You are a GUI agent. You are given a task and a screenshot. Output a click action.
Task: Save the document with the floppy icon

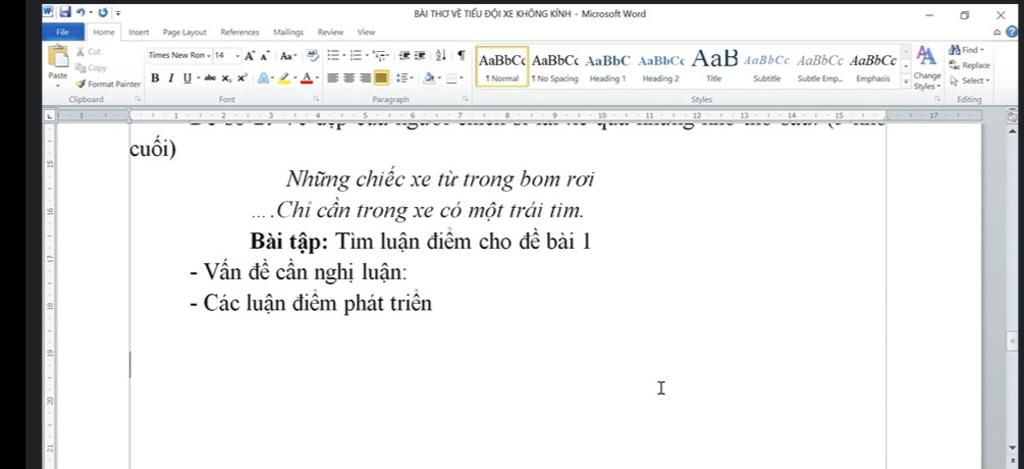[65, 12]
